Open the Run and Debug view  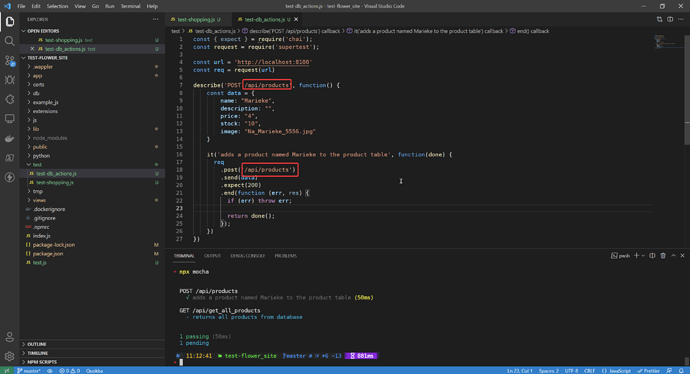click(x=9, y=80)
